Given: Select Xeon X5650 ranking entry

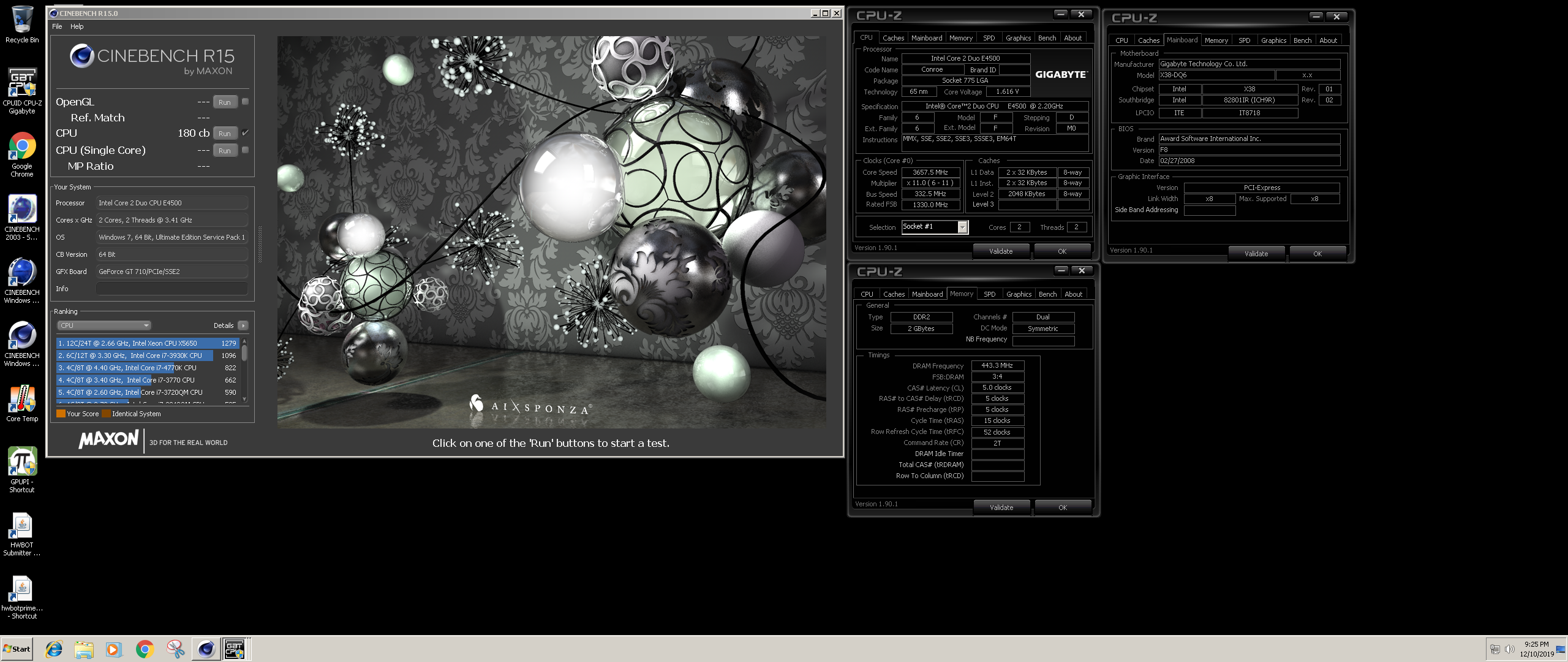Looking at the screenshot, I should [x=147, y=343].
